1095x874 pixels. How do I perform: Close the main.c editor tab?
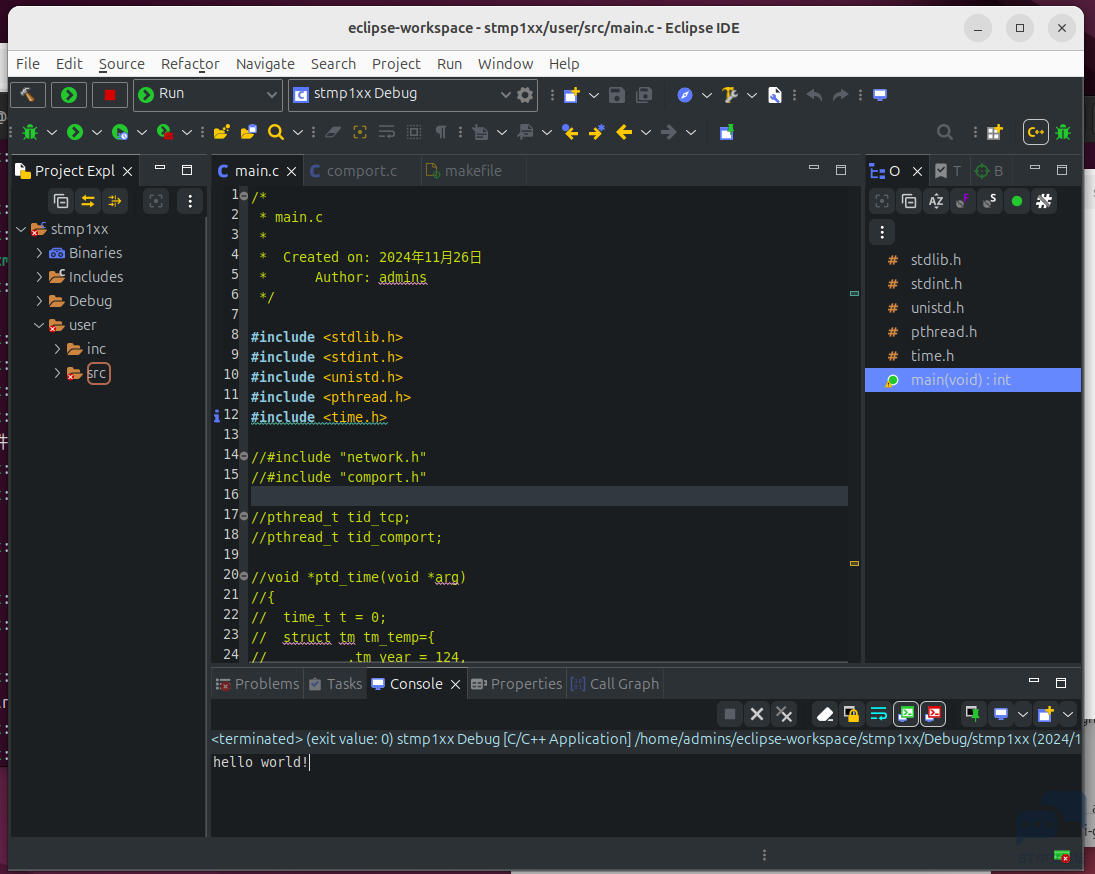[x=291, y=171]
